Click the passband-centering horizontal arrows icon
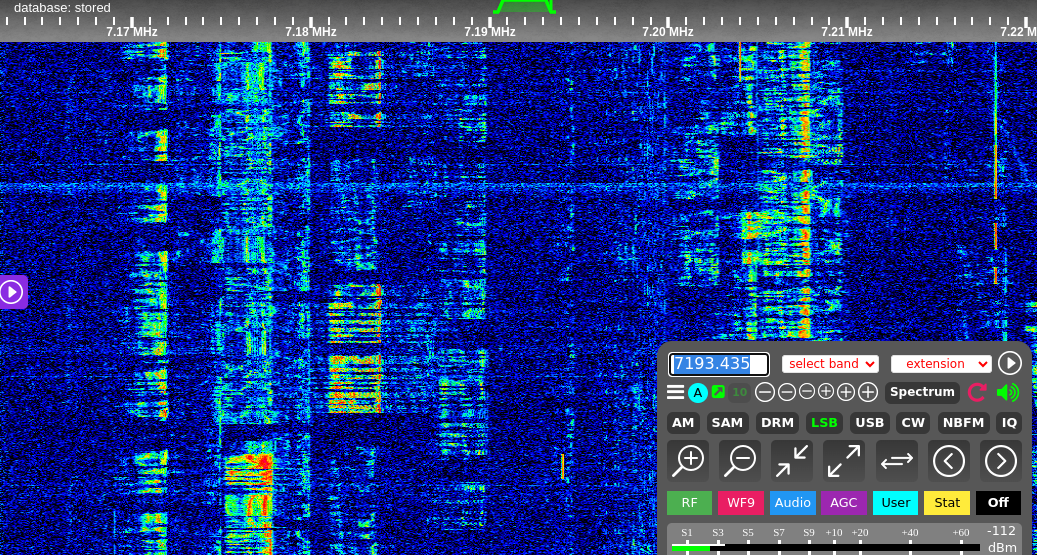This screenshot has height=555, width=1037. tap(897, 461)
